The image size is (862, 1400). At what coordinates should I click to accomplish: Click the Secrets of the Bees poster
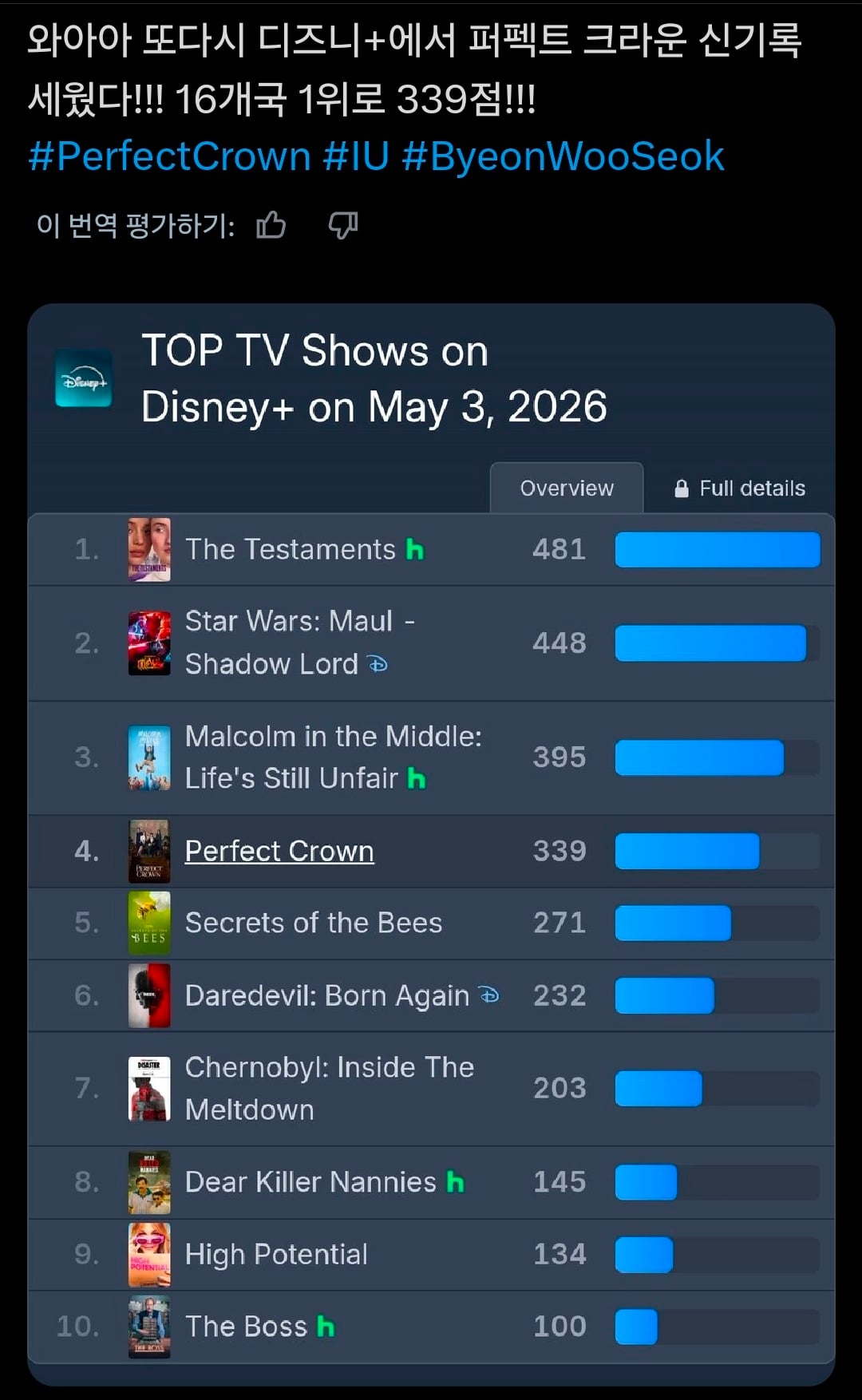(x=149, y=923)
